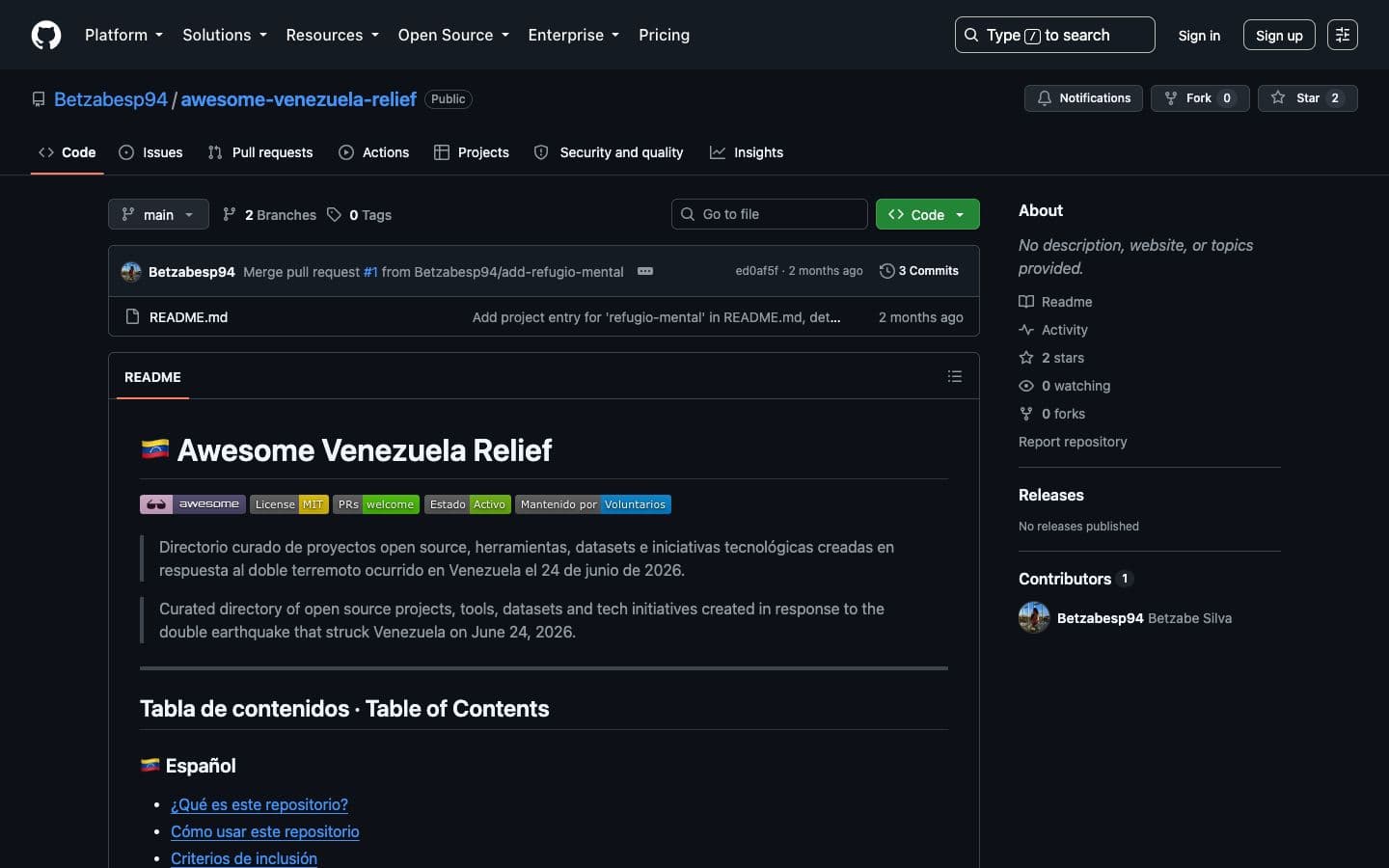The height and width of the screenshot is (868, 1389).
Task: Open the main branch selector dropdown
Action: (x=158, y=214)
